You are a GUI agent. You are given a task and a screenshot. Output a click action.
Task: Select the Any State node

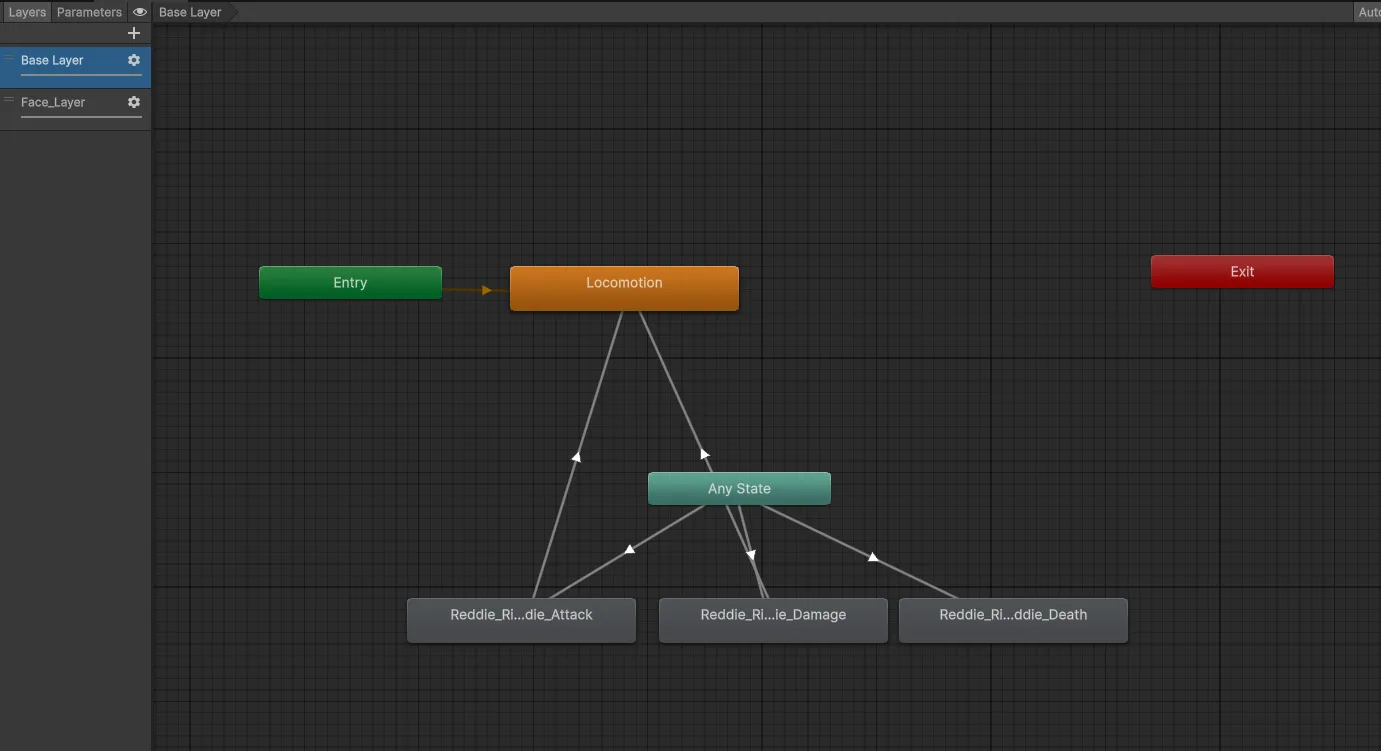[739, 489]
